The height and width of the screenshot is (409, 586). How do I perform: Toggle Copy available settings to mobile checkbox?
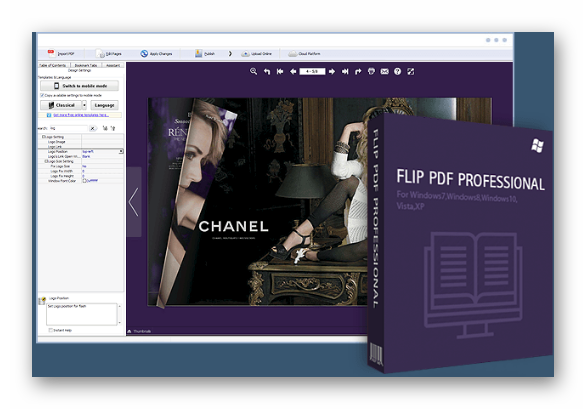coord(42,95)
